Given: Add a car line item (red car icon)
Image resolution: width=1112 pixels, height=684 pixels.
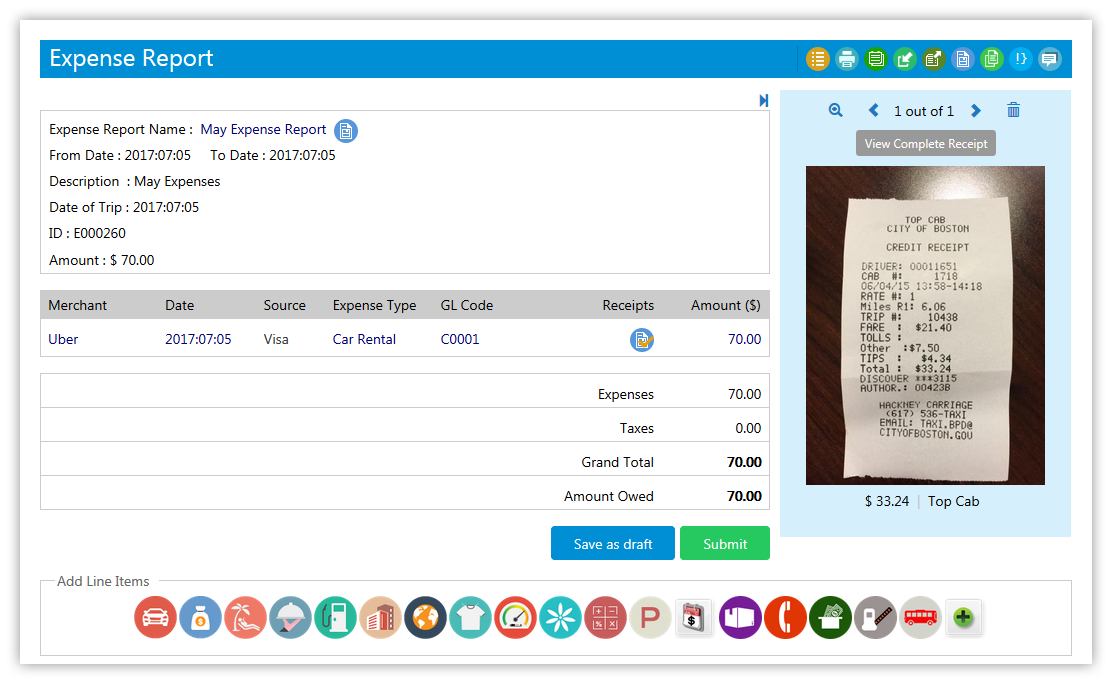Looking at the screenshot, I should (x=155, y=617).
